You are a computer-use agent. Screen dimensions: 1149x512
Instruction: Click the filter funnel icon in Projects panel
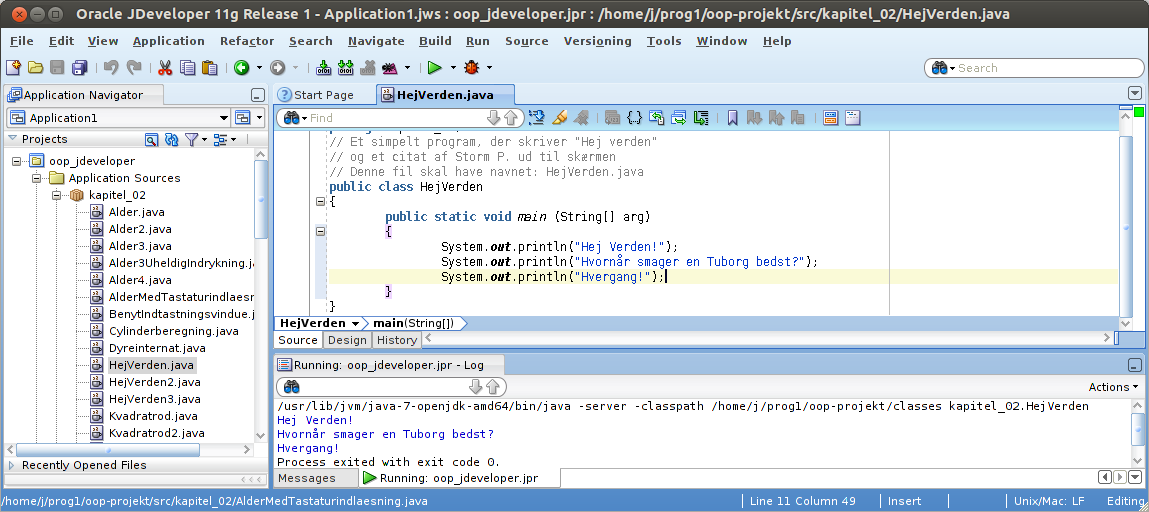pos(193,139)
